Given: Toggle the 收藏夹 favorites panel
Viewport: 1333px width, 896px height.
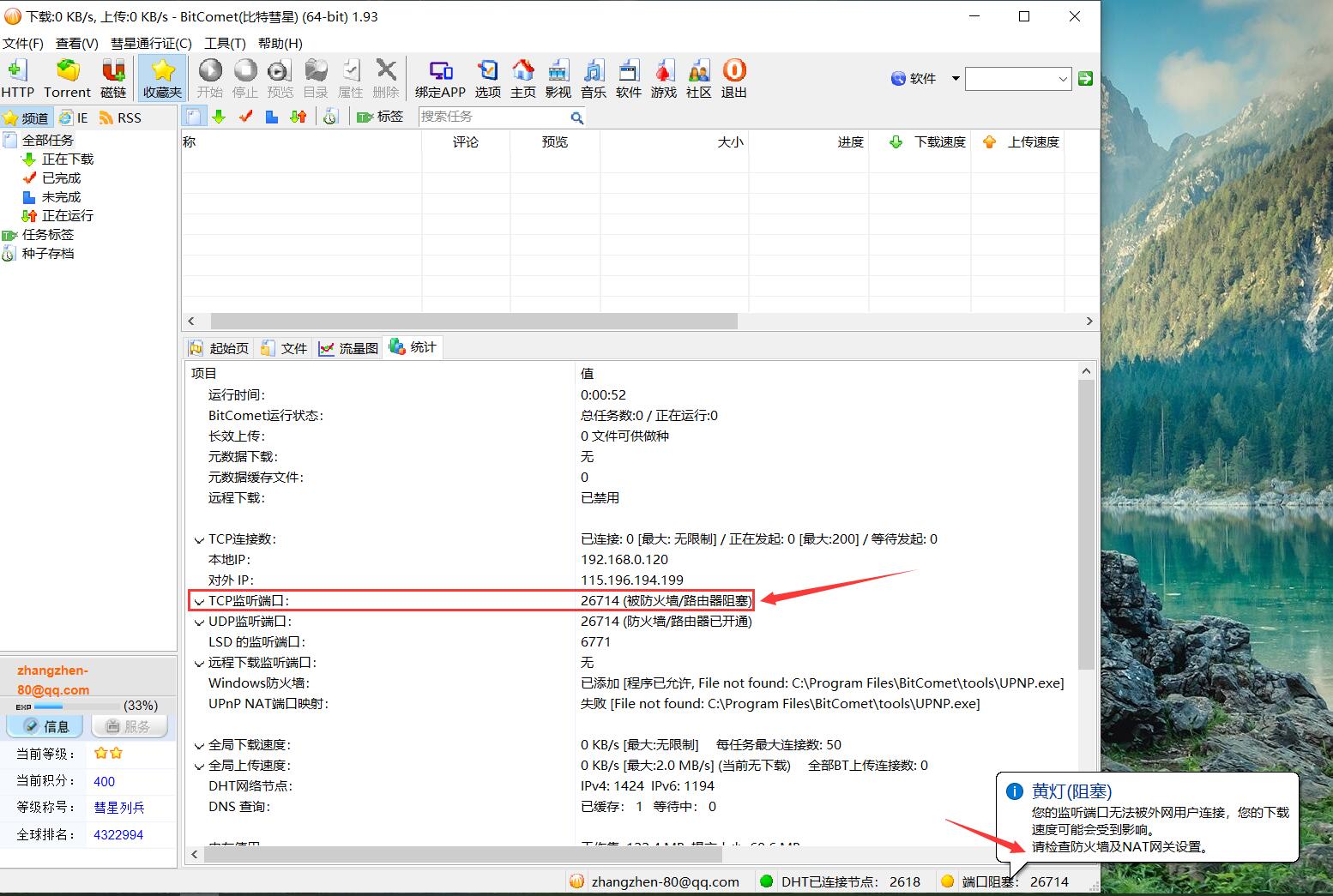Looking at the screenshot, I should click(x=162, y=79).
